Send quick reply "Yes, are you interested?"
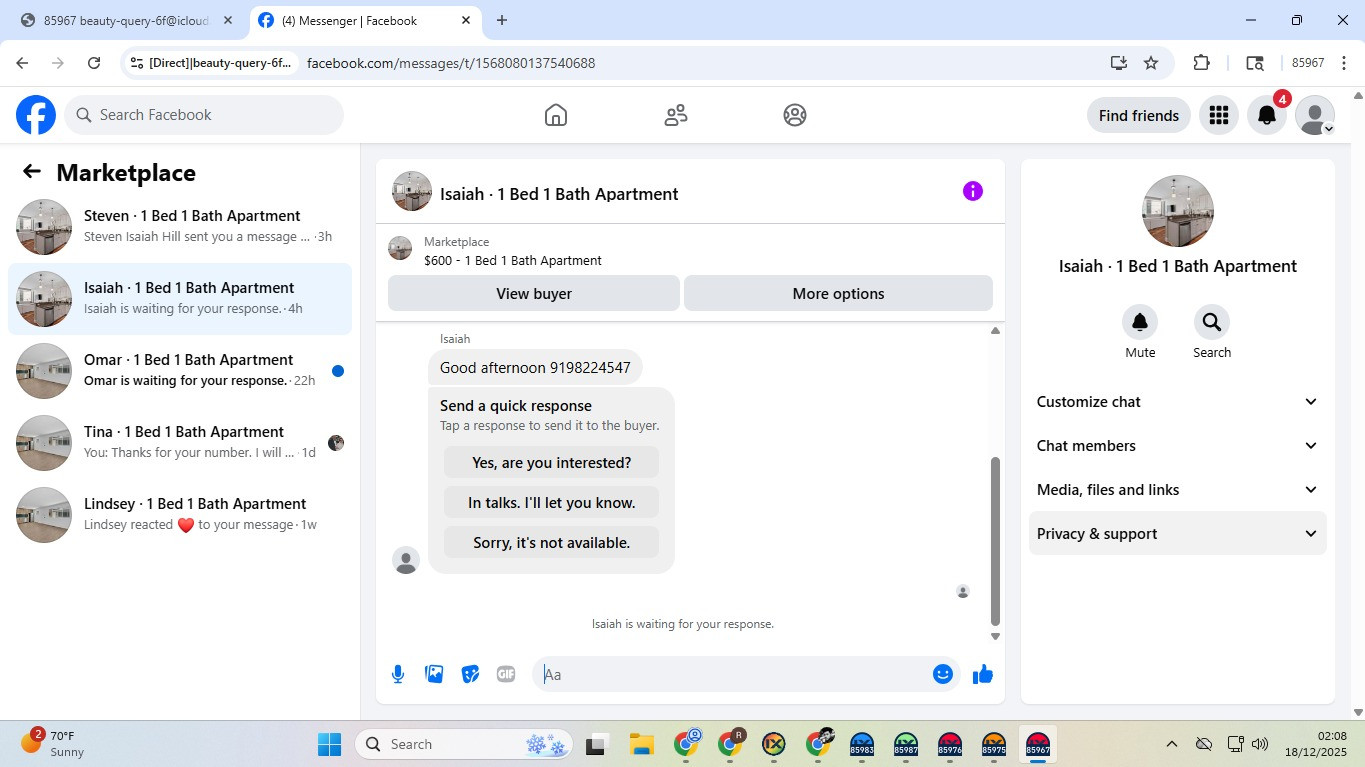 [551, 463]
